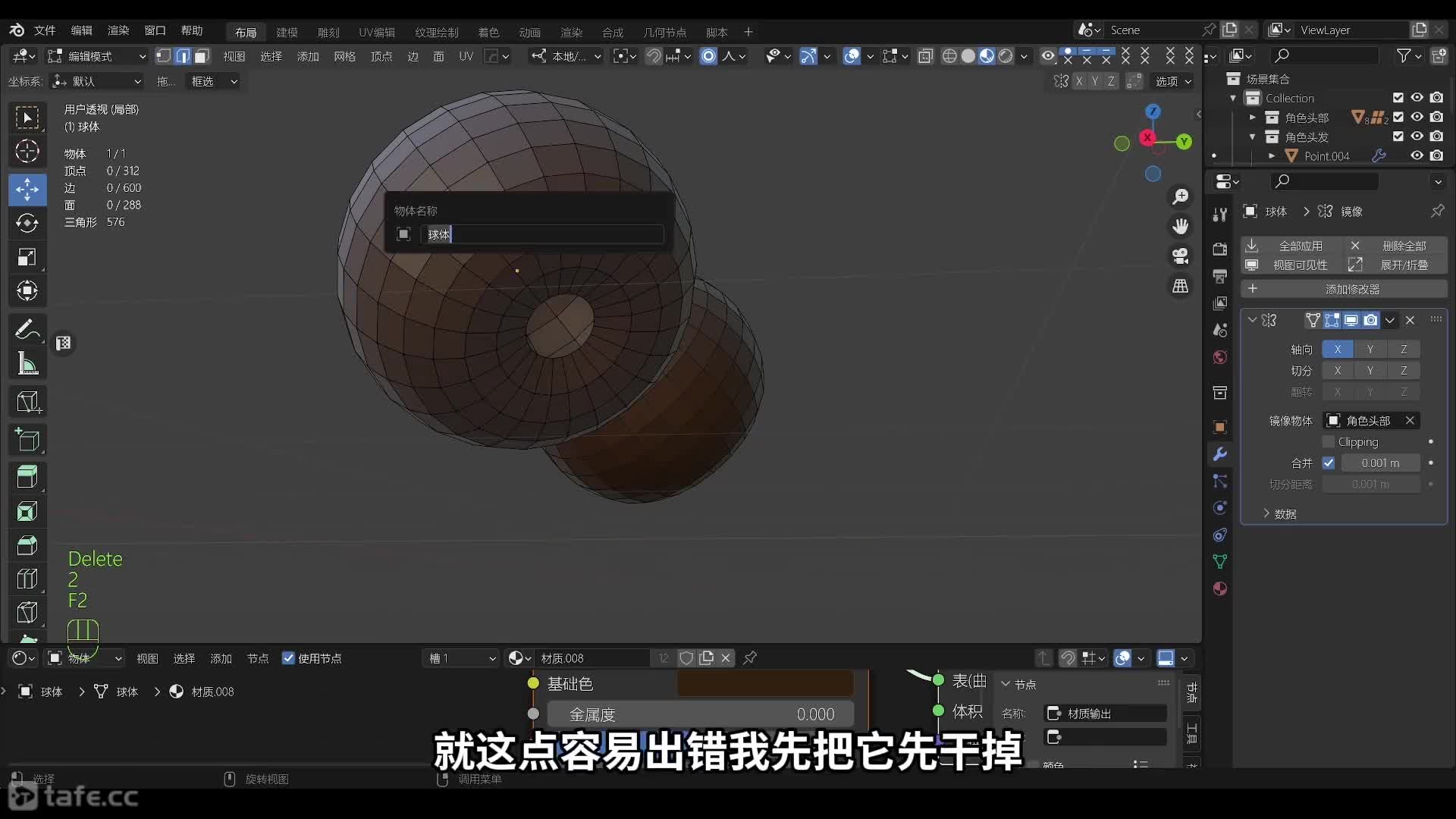Select the Extrude Region tool
The image size is (1456, 819).
click(27, 477)
